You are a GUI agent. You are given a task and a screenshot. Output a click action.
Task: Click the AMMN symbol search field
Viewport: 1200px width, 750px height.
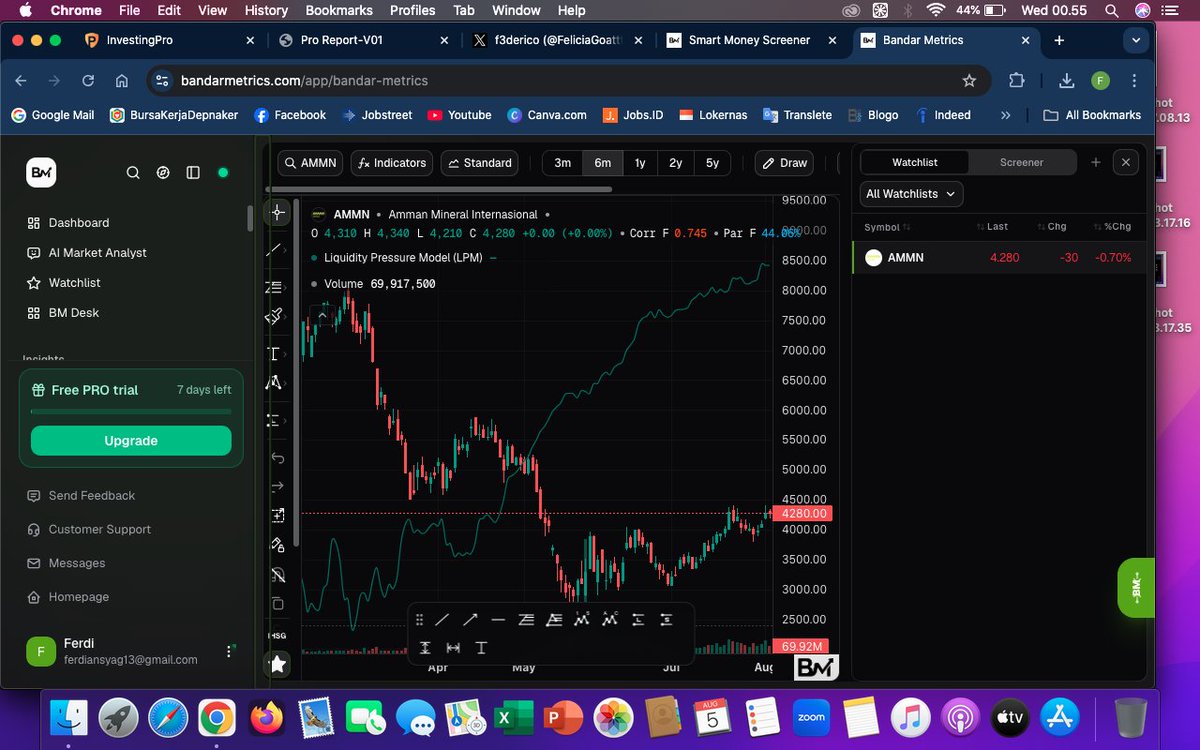[x=310, y=163]
